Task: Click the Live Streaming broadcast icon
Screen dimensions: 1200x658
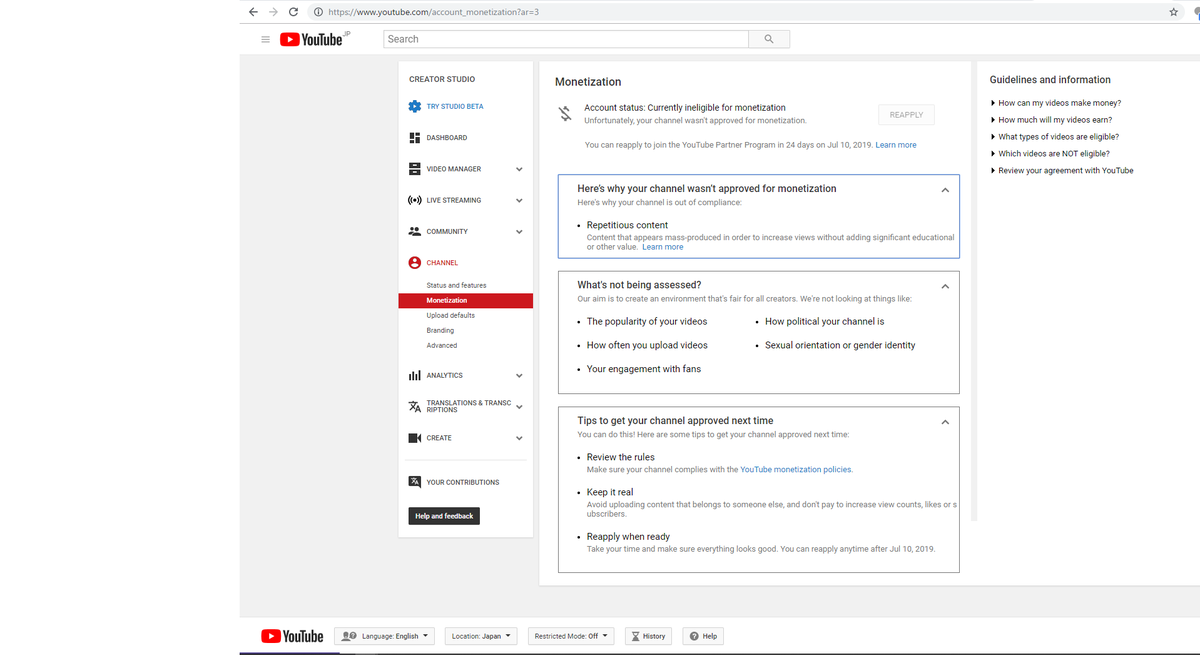Action: click(414, 200)
